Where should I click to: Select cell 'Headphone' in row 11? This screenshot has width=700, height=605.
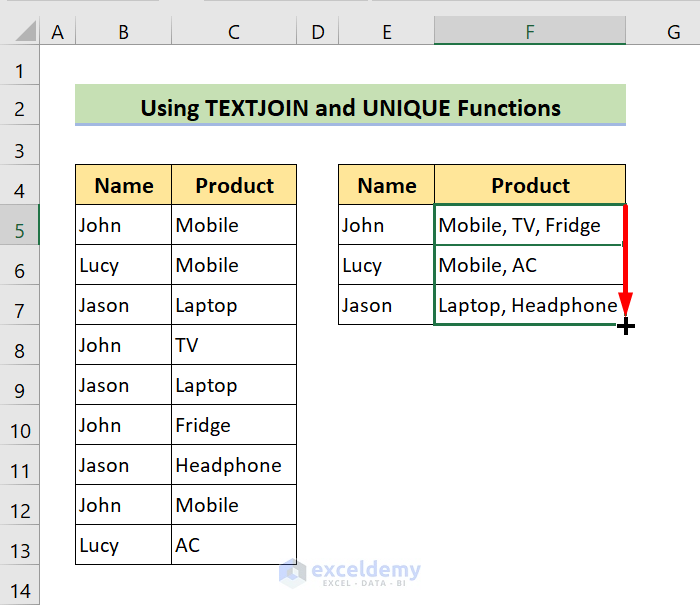(234, 465)
